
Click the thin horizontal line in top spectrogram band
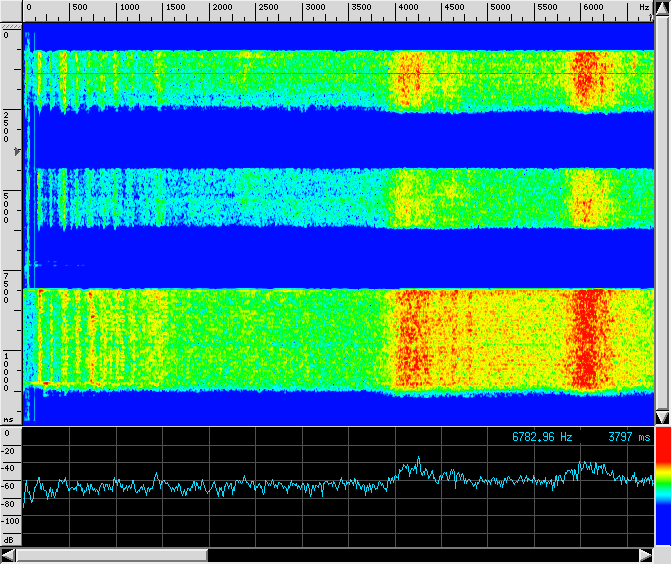[x=300, y=74]
